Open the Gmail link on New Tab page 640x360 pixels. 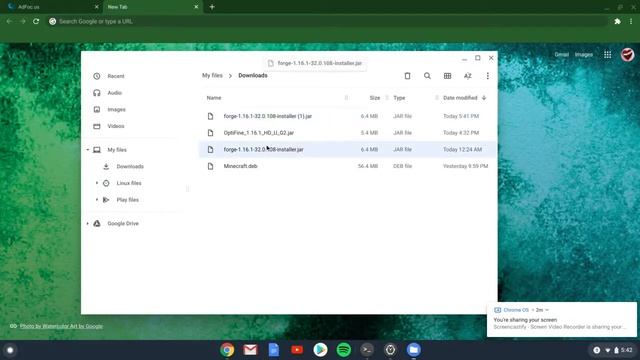click(562, 55)
